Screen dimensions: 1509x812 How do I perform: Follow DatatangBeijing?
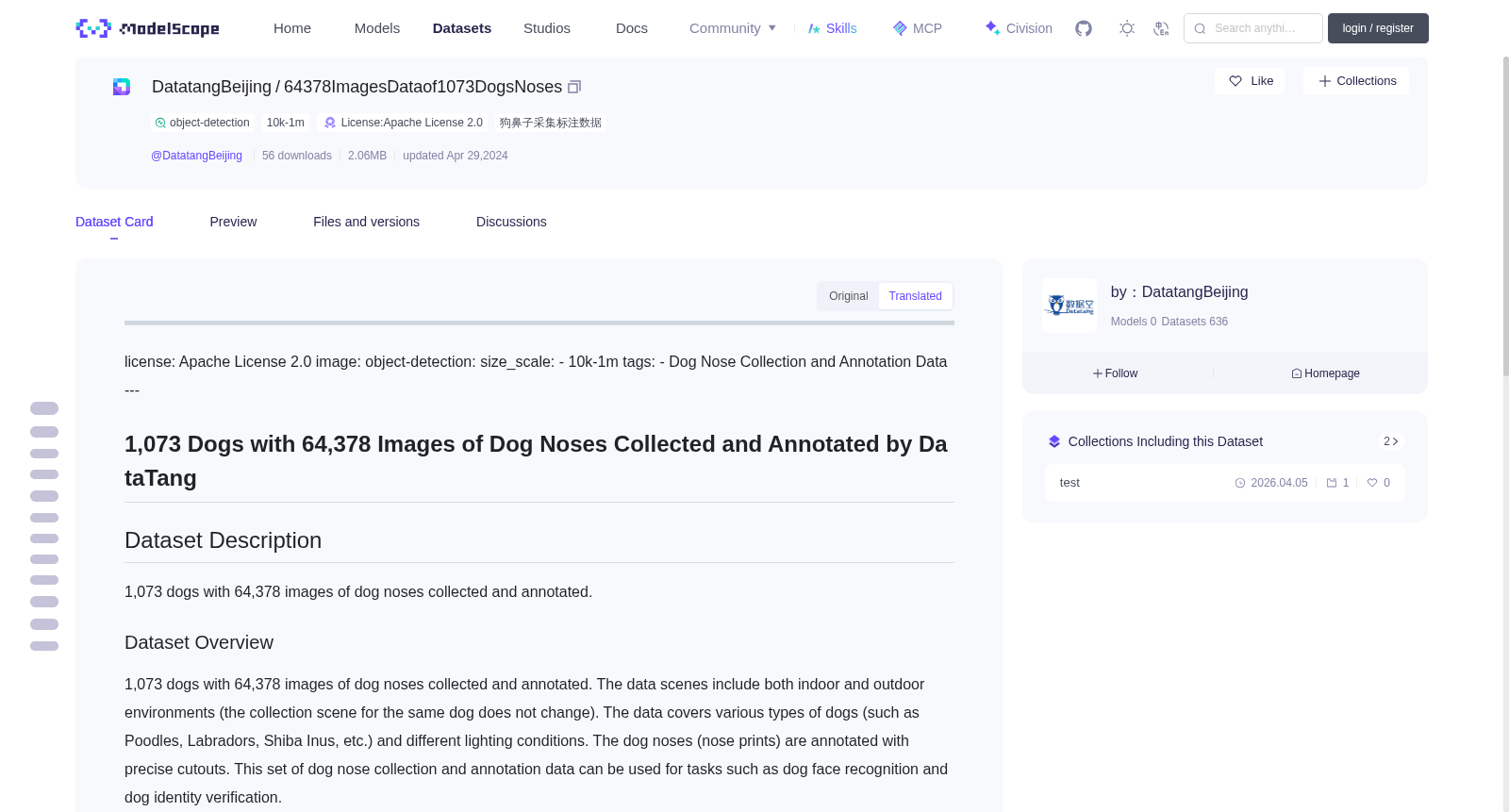tap(1116, 373)
